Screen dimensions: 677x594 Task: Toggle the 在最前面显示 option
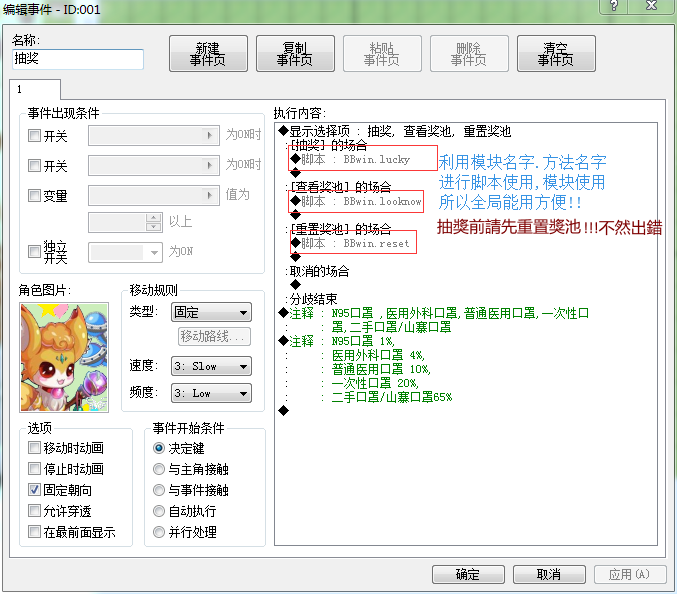pyautogui.click(x=34, y=532)
